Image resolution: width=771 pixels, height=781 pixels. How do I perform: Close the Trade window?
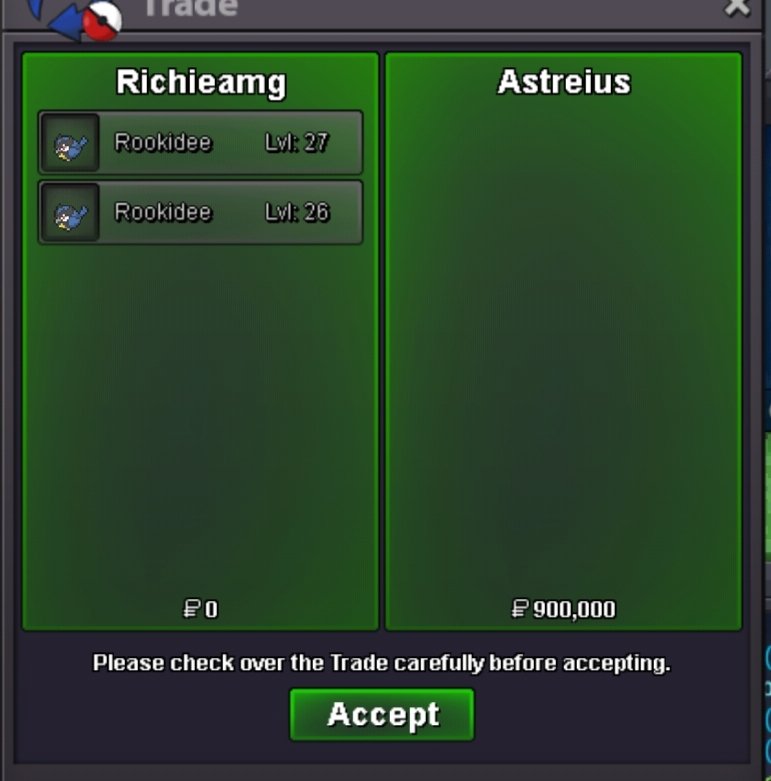point(737,7)
